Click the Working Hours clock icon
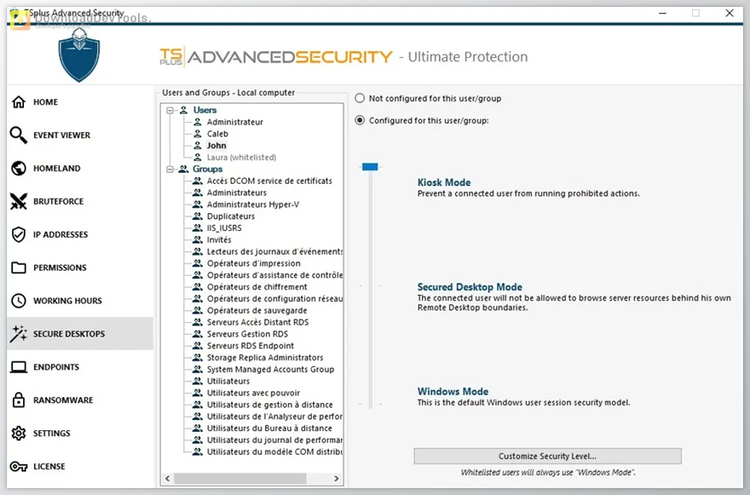The image size is (750, 495). pos(19,300)
